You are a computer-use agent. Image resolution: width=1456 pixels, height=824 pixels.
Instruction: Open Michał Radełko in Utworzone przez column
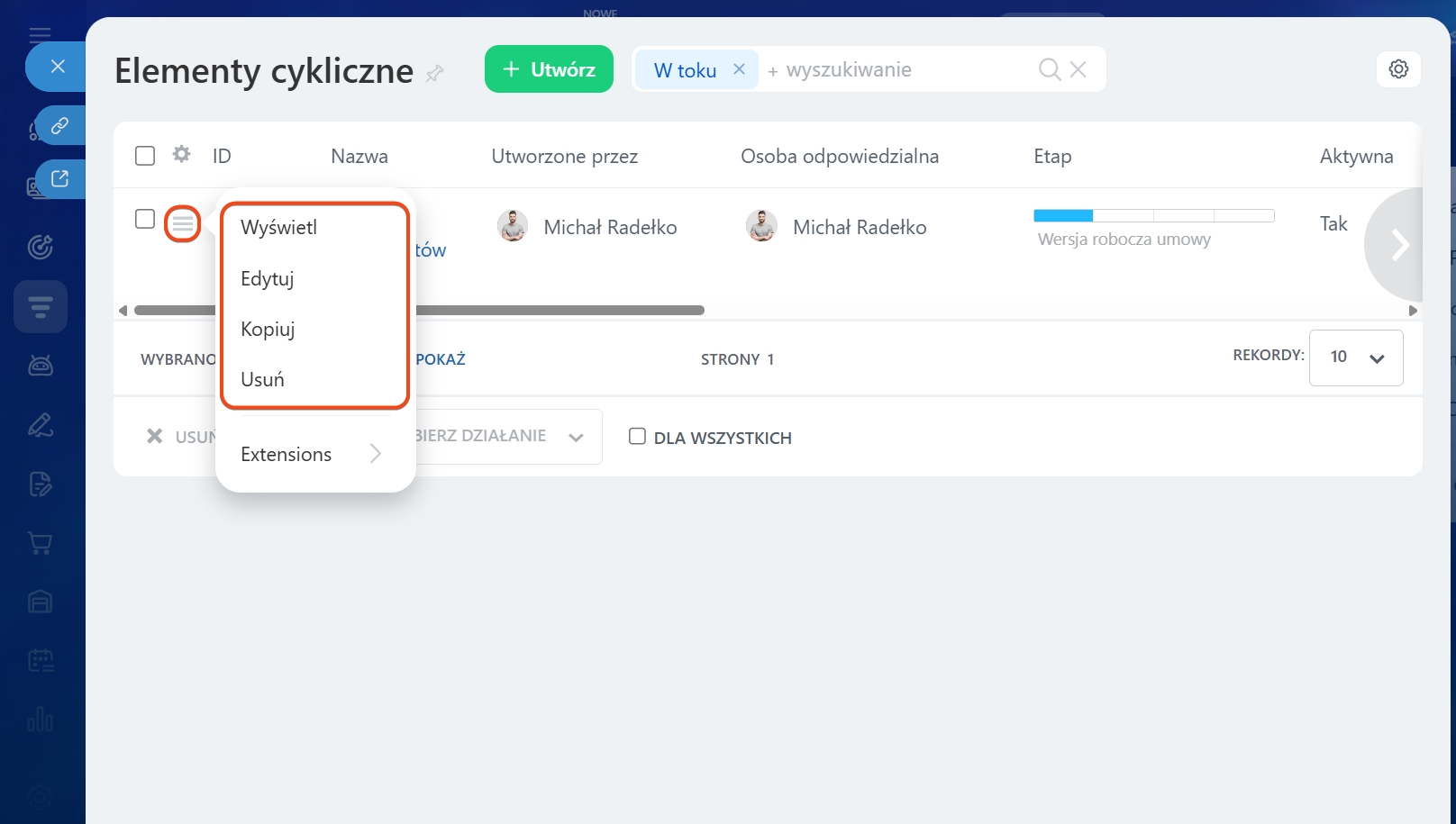coord(610,227)
